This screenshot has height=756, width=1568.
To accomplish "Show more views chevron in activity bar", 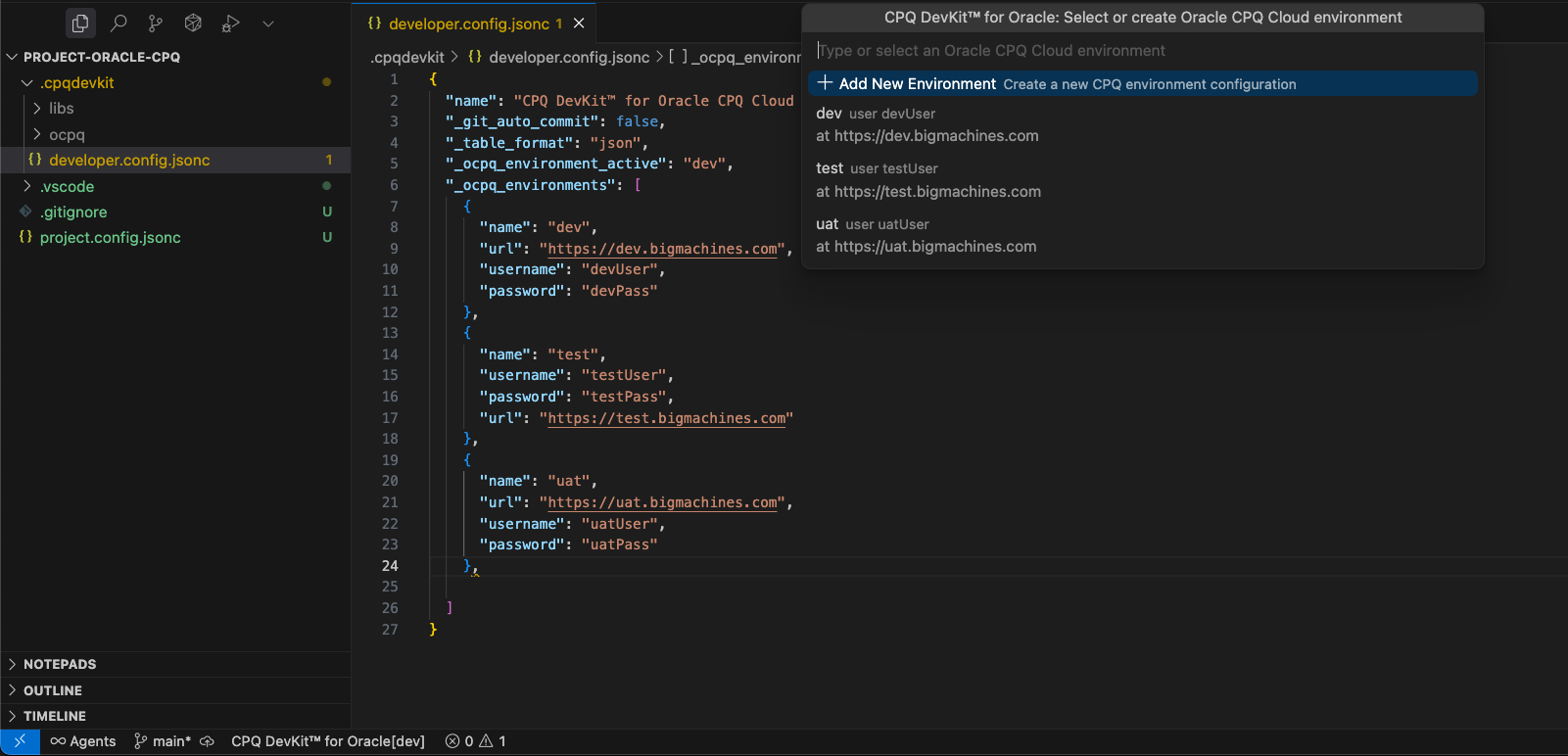I will pos(267,23).
